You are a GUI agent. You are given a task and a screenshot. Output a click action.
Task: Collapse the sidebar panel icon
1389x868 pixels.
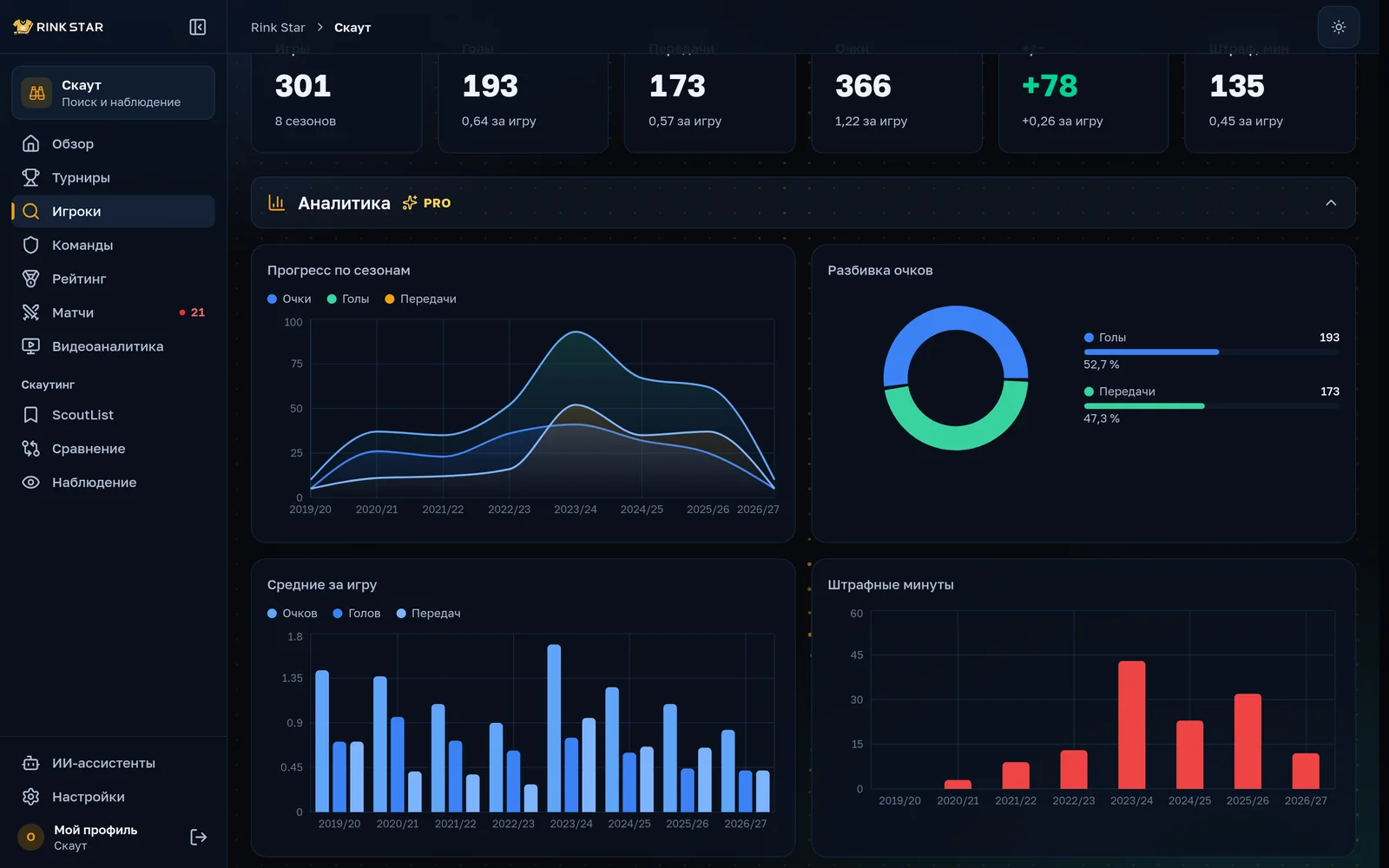(198, 27)
